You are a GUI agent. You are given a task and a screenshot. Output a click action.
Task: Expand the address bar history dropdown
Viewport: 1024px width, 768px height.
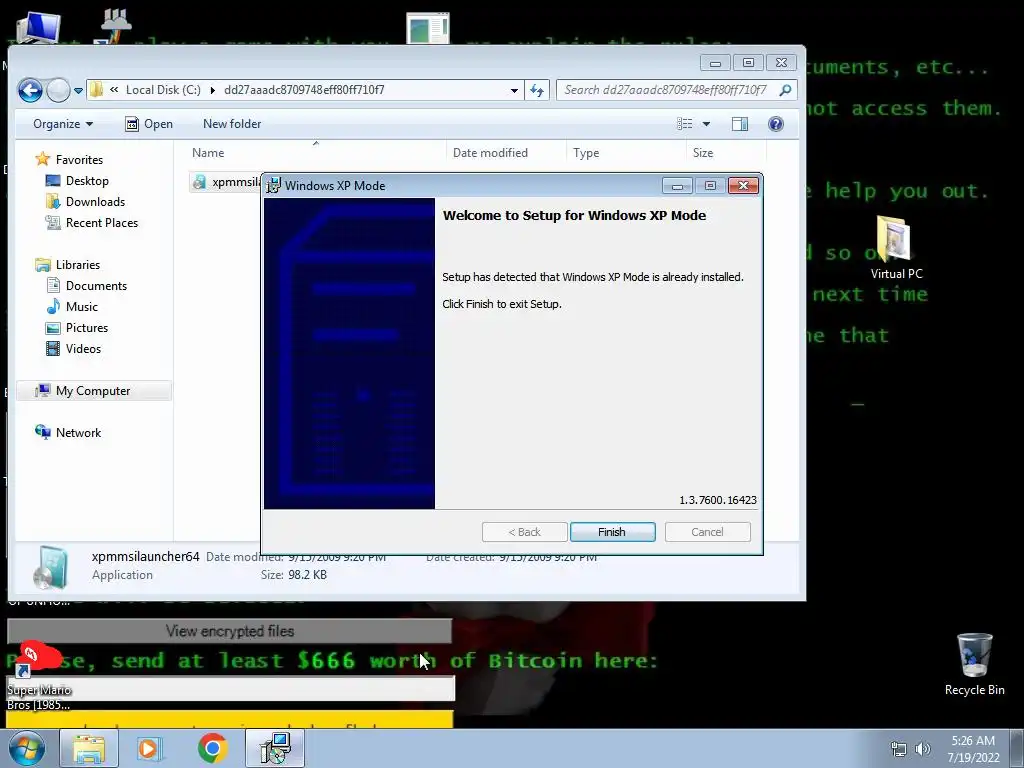pos(514,91)
